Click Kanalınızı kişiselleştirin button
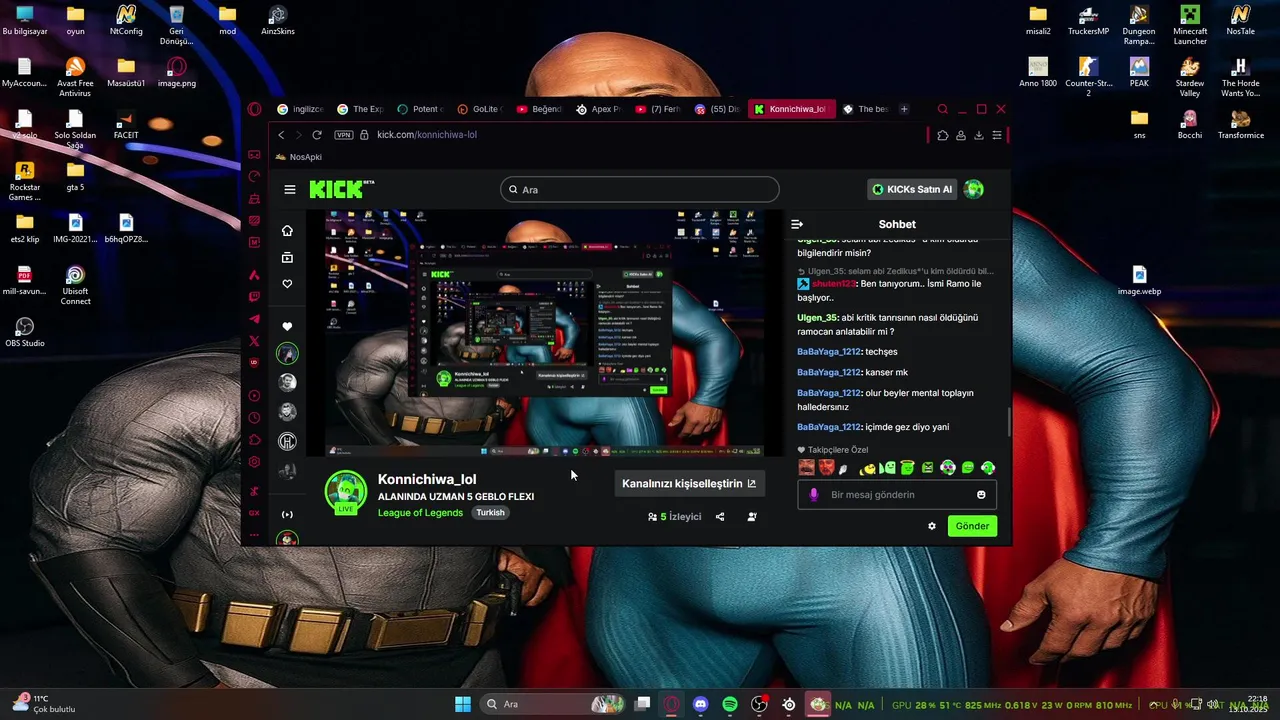1280x720 pixels. (690, 484)
